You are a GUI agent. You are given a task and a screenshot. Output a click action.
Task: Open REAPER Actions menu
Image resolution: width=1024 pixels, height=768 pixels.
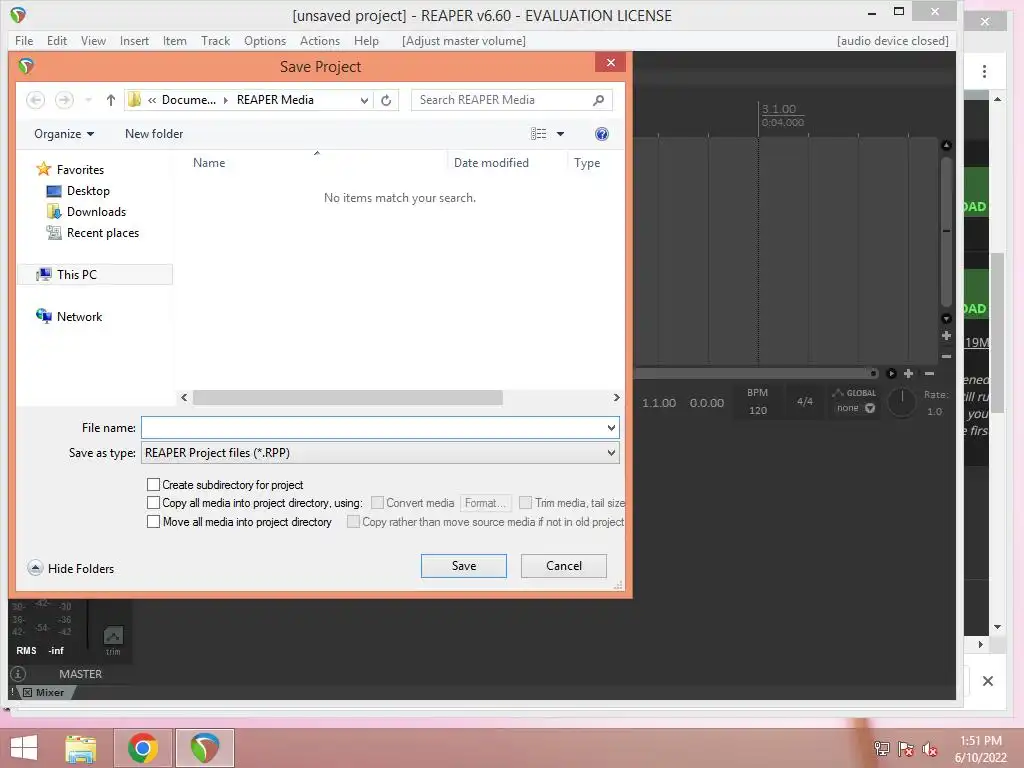pyautogui.click(x=319, y=40)
